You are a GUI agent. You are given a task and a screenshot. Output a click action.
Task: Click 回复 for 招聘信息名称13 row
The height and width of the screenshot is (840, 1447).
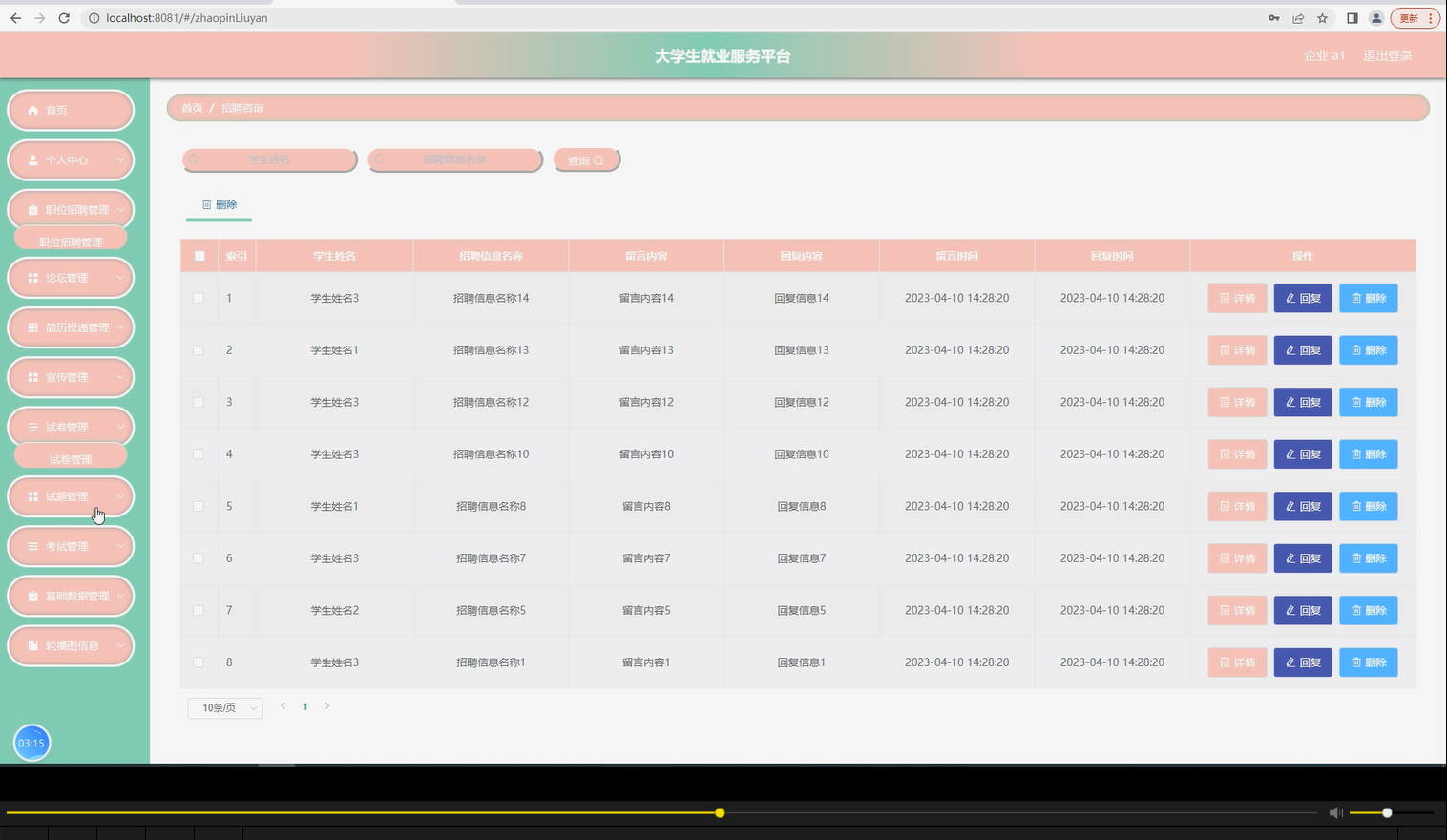tap(1303, 350)
